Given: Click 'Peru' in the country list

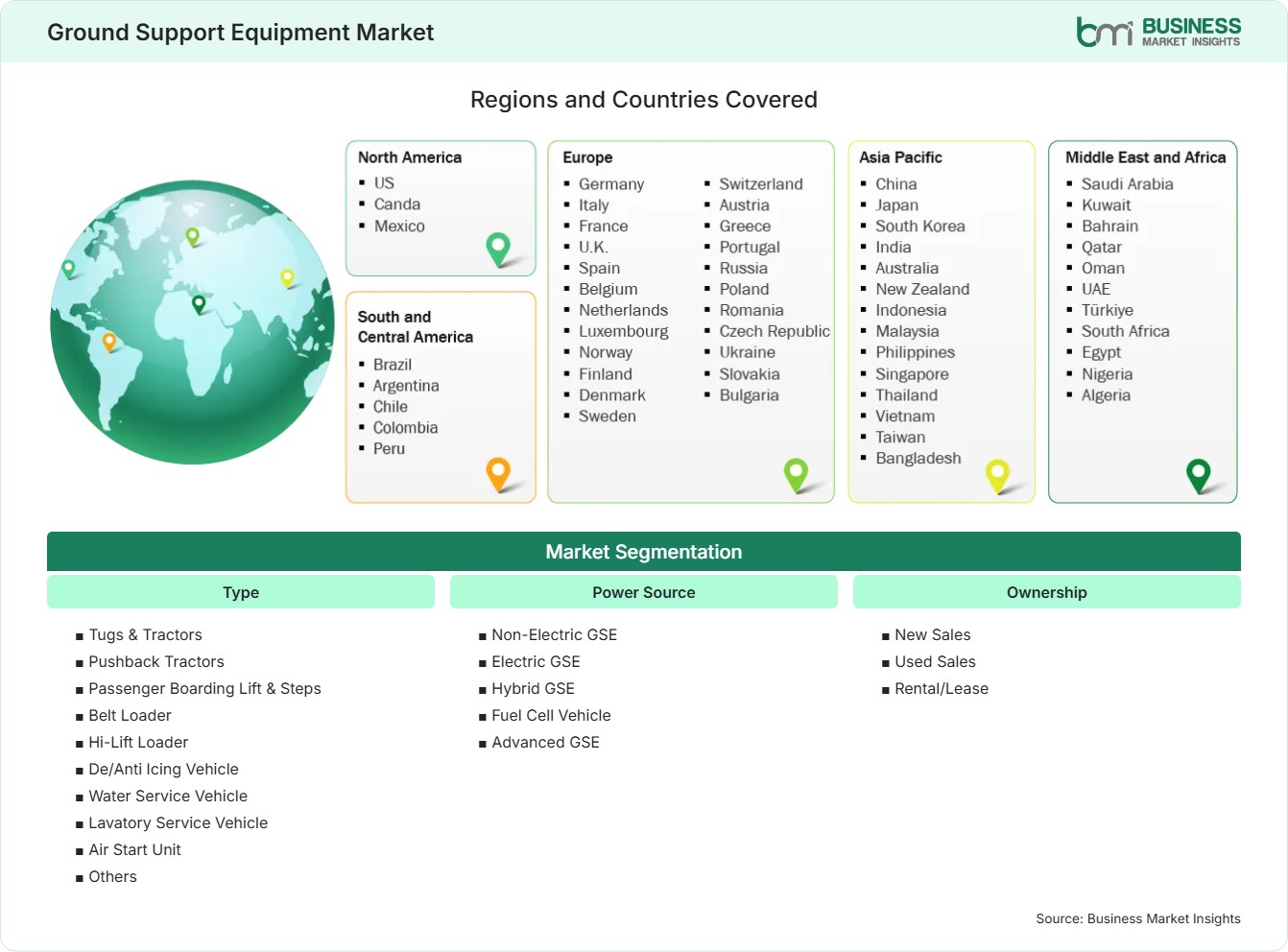Looking at the screenshot, I should pyautogui.click(x=389, y=449).
